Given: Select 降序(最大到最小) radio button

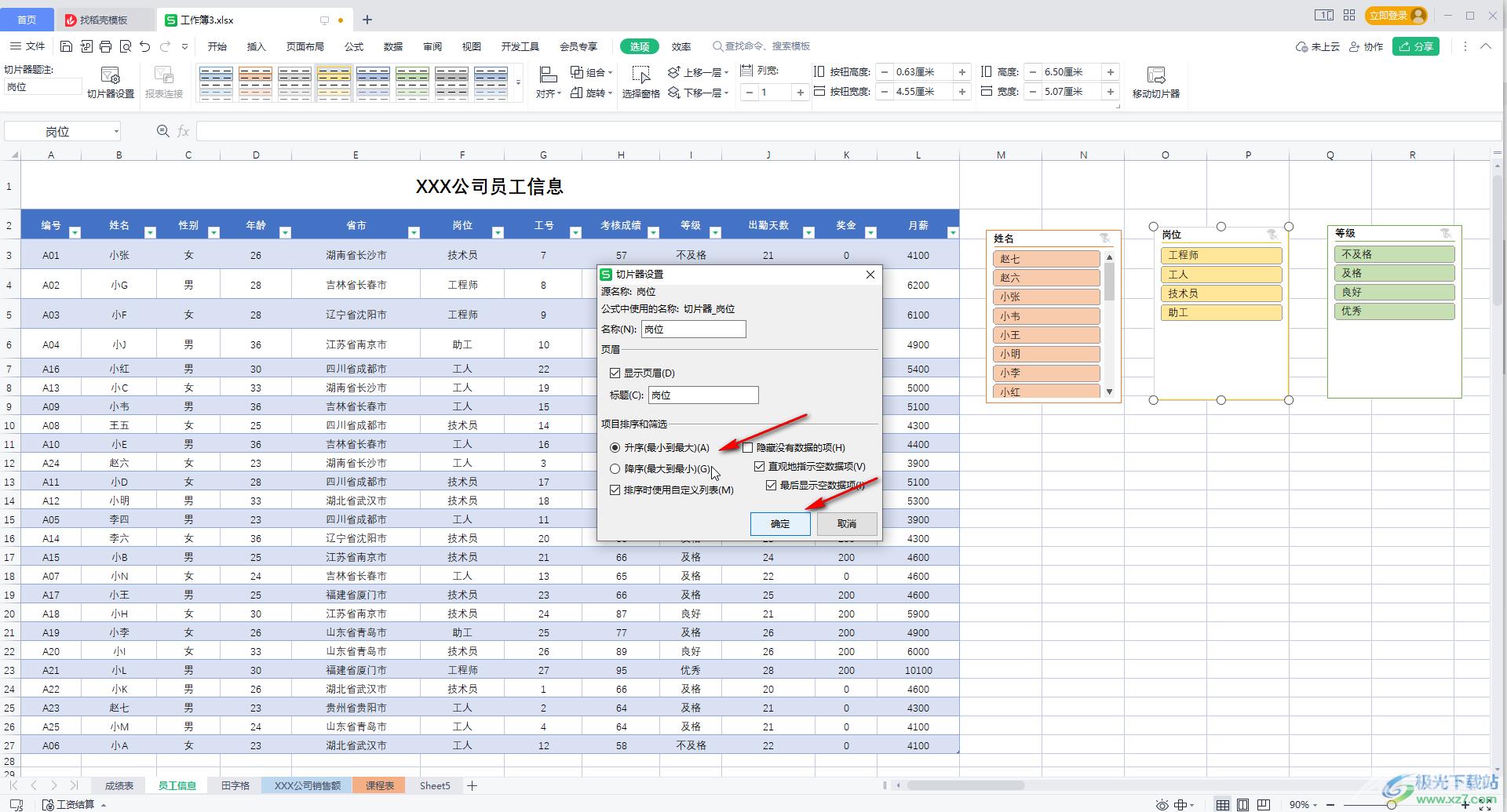Looking at the screenshot, I should click(615, 469).
